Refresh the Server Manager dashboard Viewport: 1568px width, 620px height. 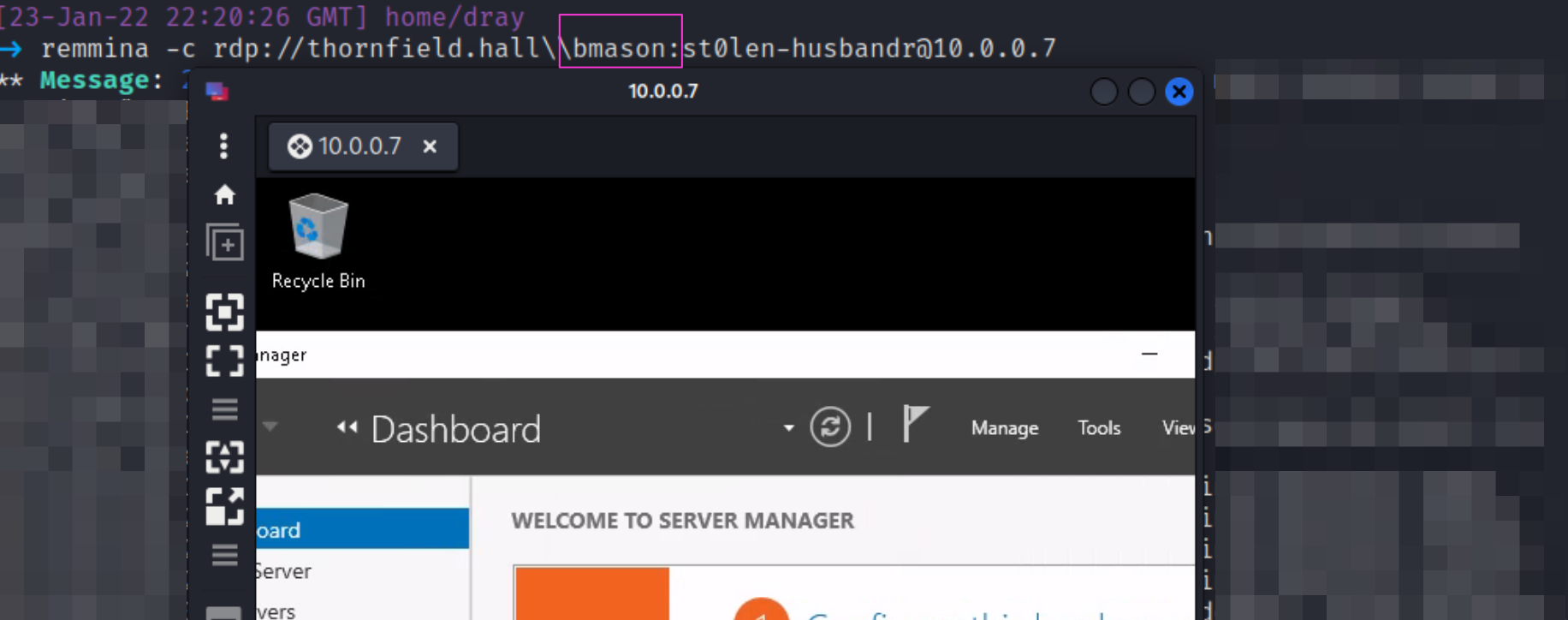(x=830, y=426)
